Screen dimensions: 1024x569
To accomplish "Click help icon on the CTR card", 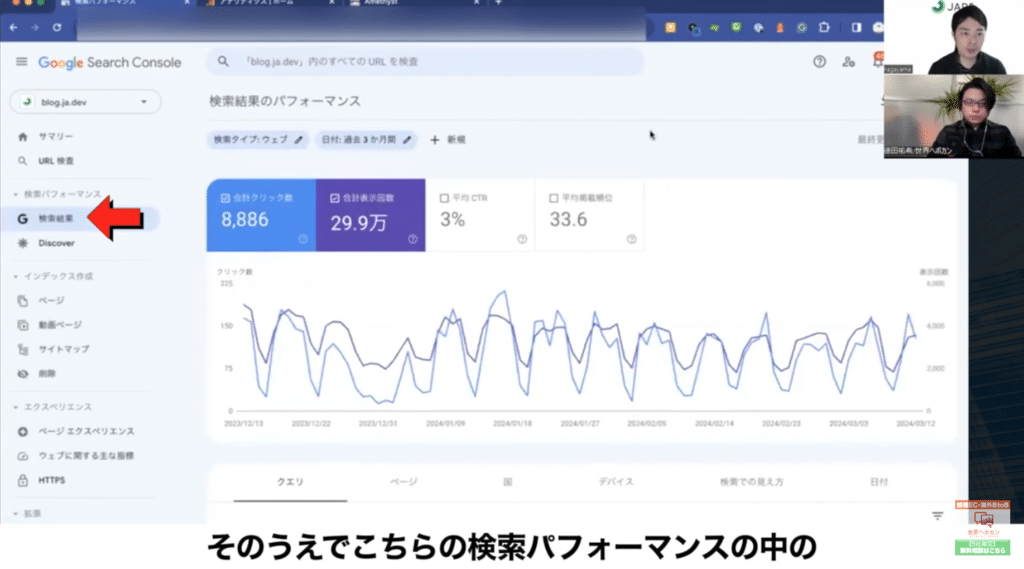I will (x=522, y=239).
